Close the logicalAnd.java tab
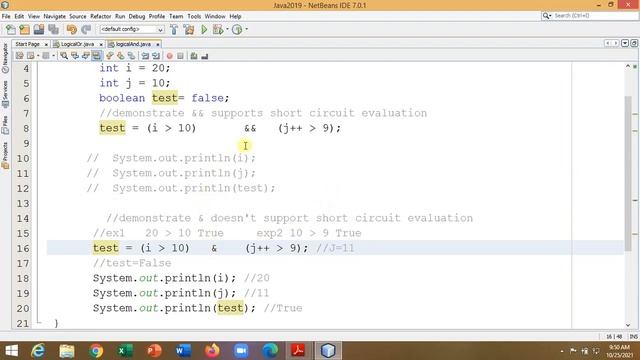This screenshot has height=360, width=640. point(158,44)
